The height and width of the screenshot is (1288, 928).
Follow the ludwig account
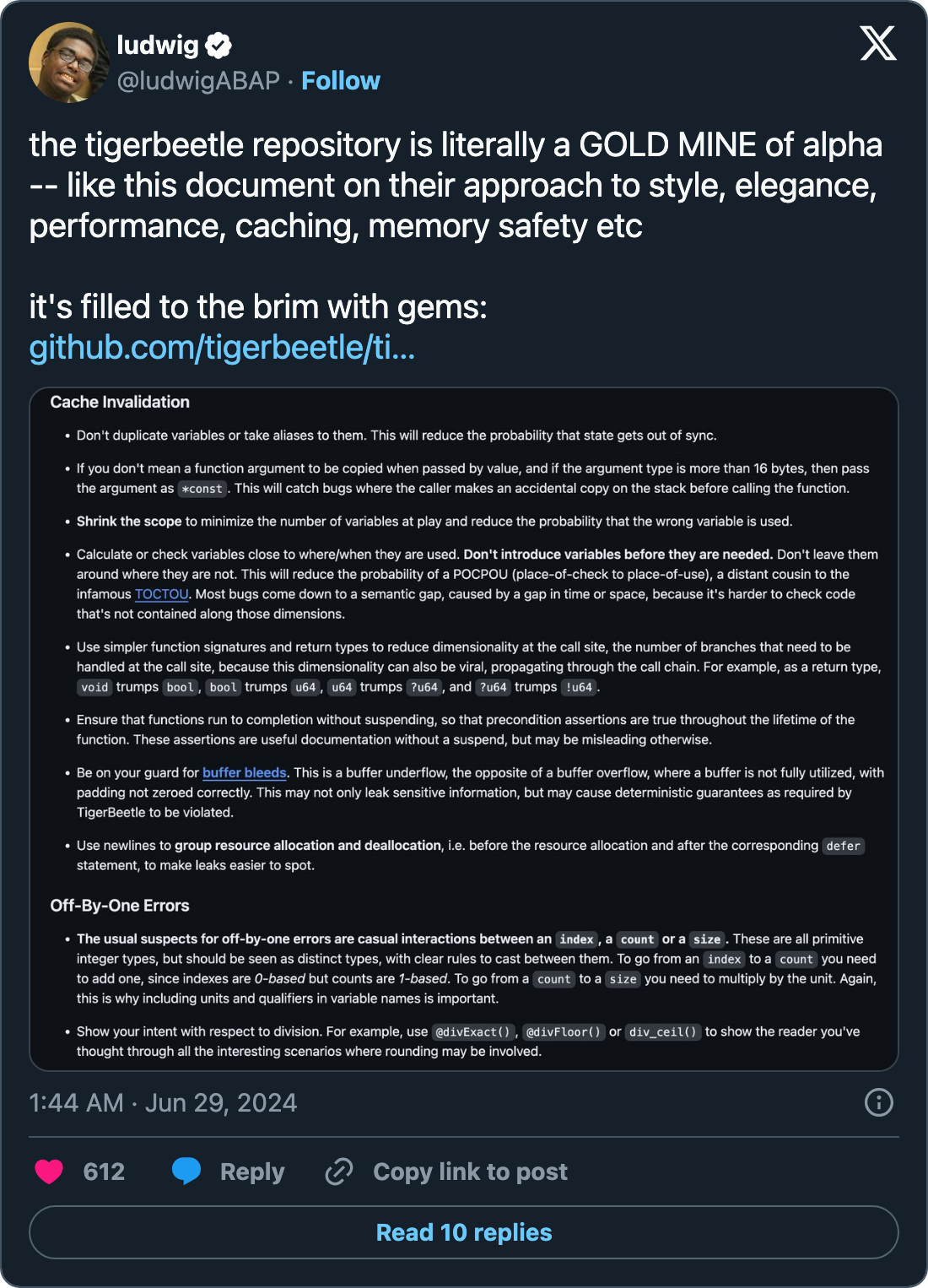[x=341, y=81]
